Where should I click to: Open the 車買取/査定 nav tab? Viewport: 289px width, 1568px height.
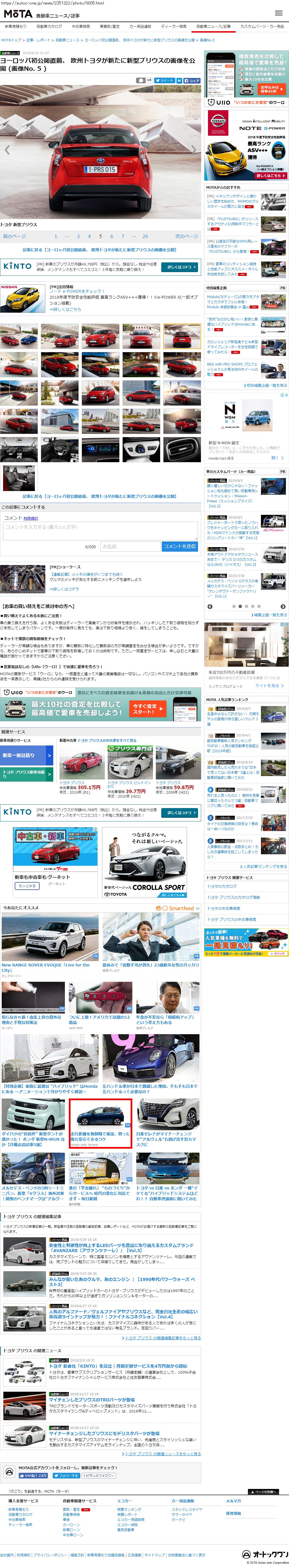point(110,27)
